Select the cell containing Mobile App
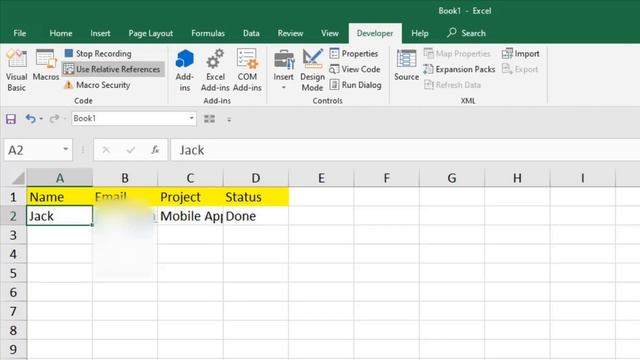Viewport: 640px width, 360px height. [x=190, y=216]
